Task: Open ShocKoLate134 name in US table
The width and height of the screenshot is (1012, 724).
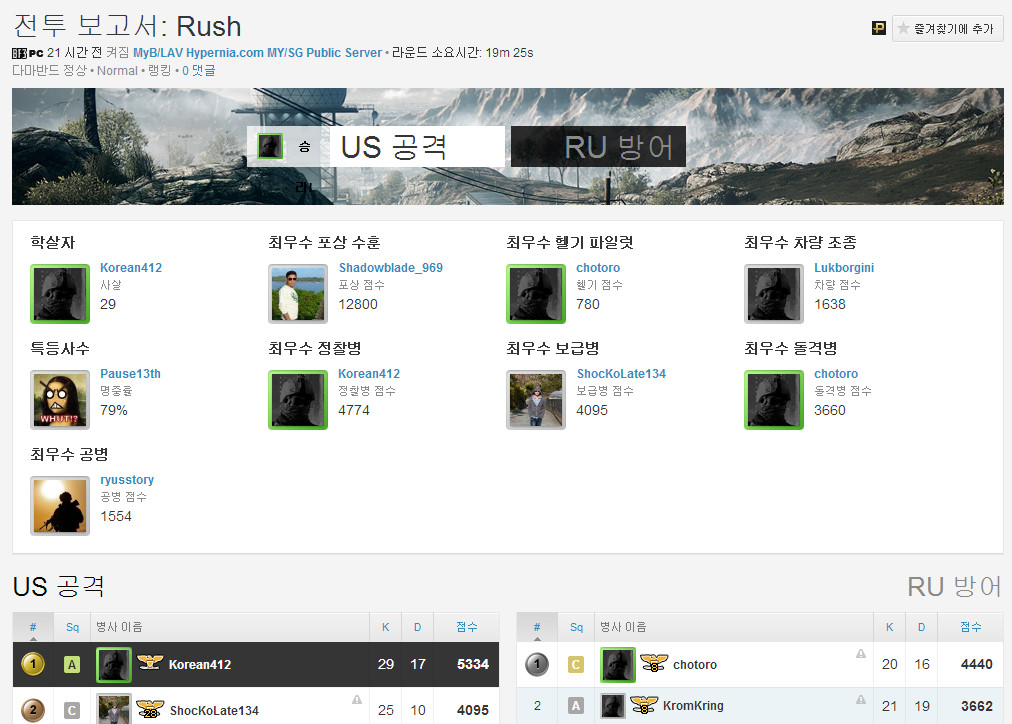Action: (x=214, y=710)
